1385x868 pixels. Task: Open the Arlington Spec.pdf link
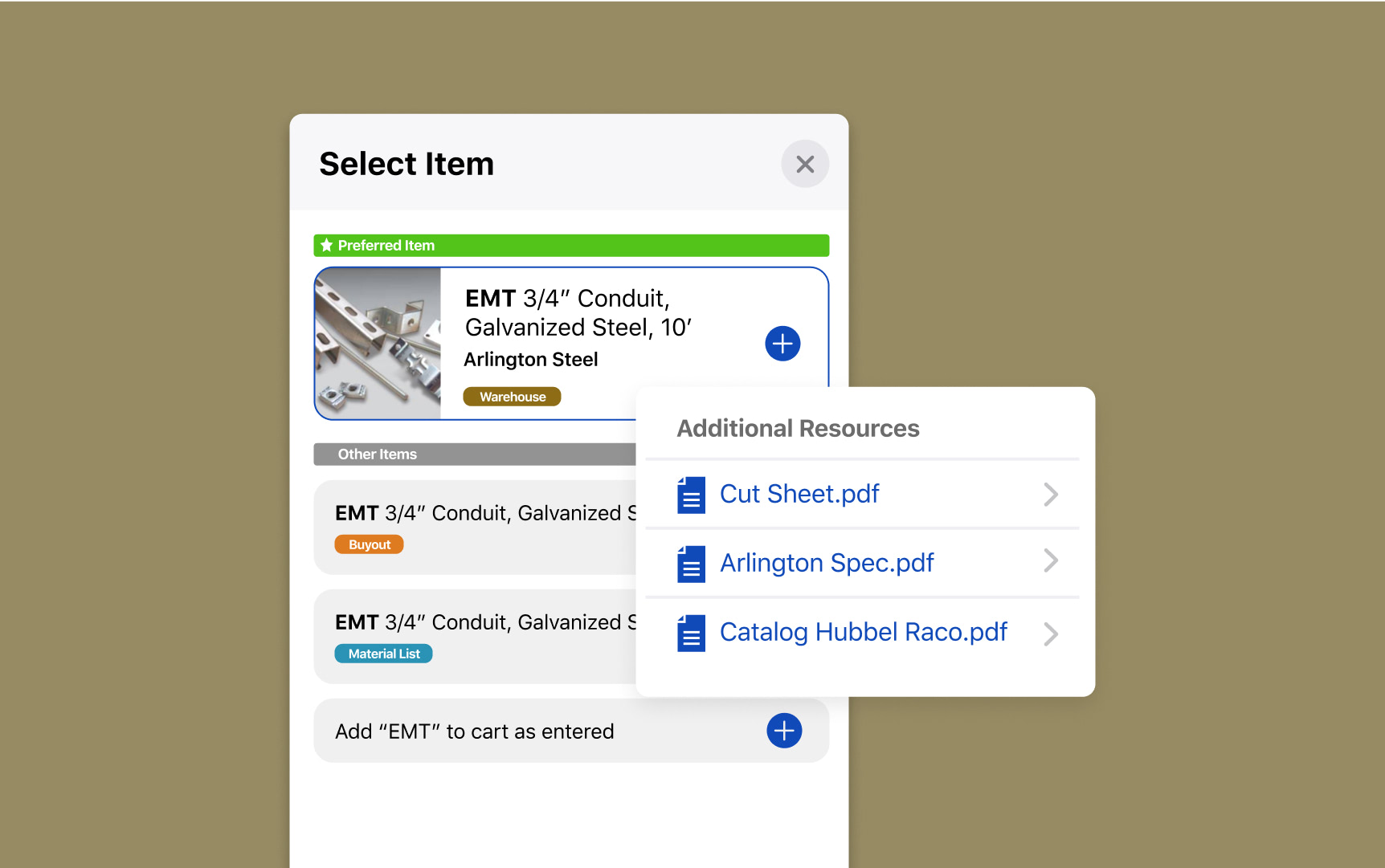click(x=827, y=563)
